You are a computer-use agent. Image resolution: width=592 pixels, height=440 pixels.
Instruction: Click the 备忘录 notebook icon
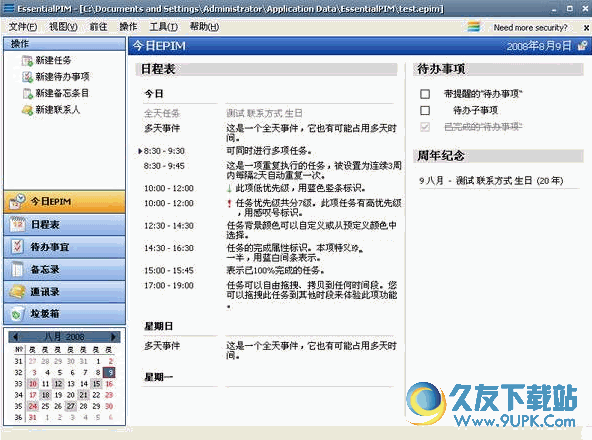click(17, 269)
